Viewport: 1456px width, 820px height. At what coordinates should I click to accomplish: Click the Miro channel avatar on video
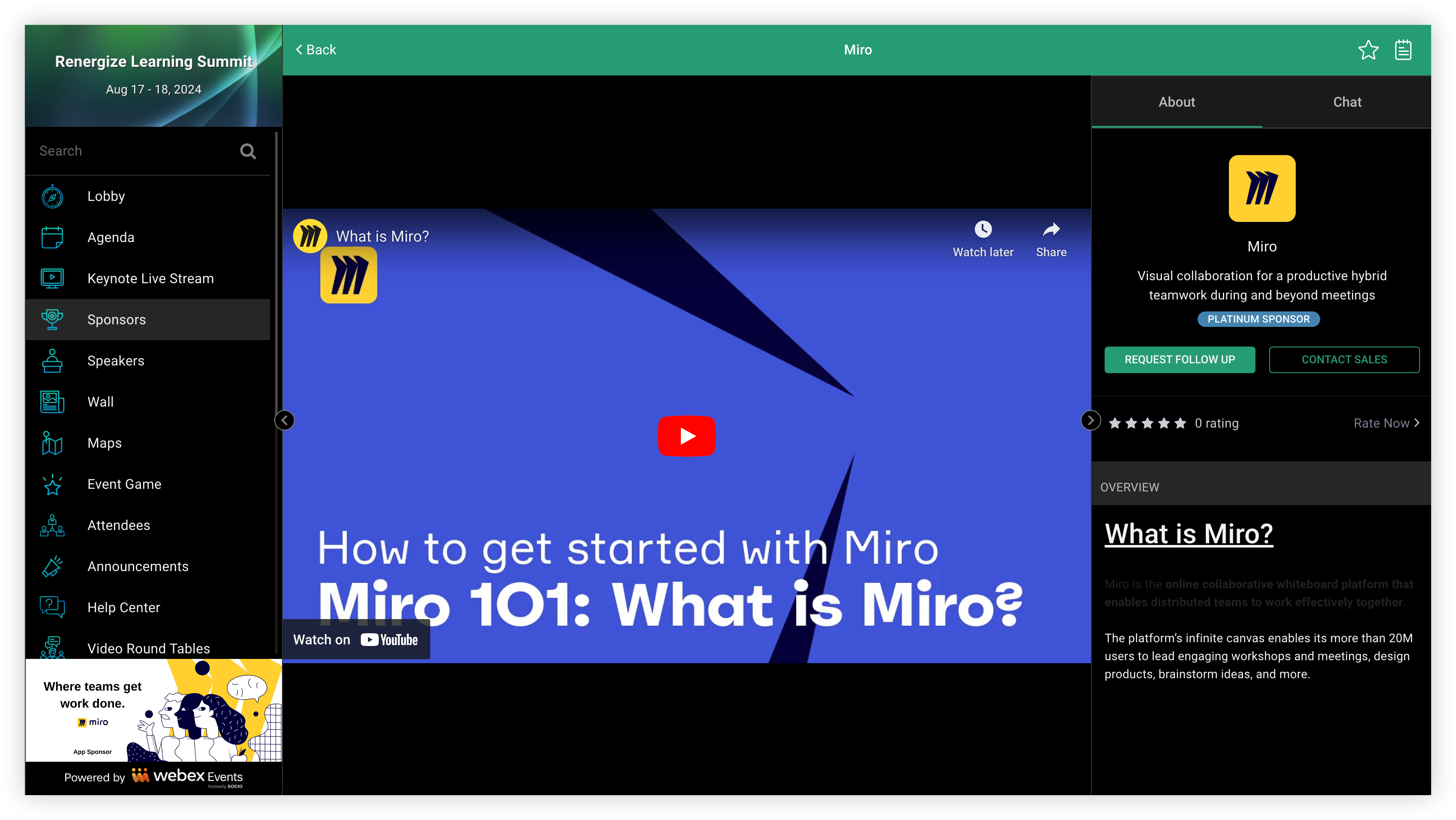coord(310,236)
